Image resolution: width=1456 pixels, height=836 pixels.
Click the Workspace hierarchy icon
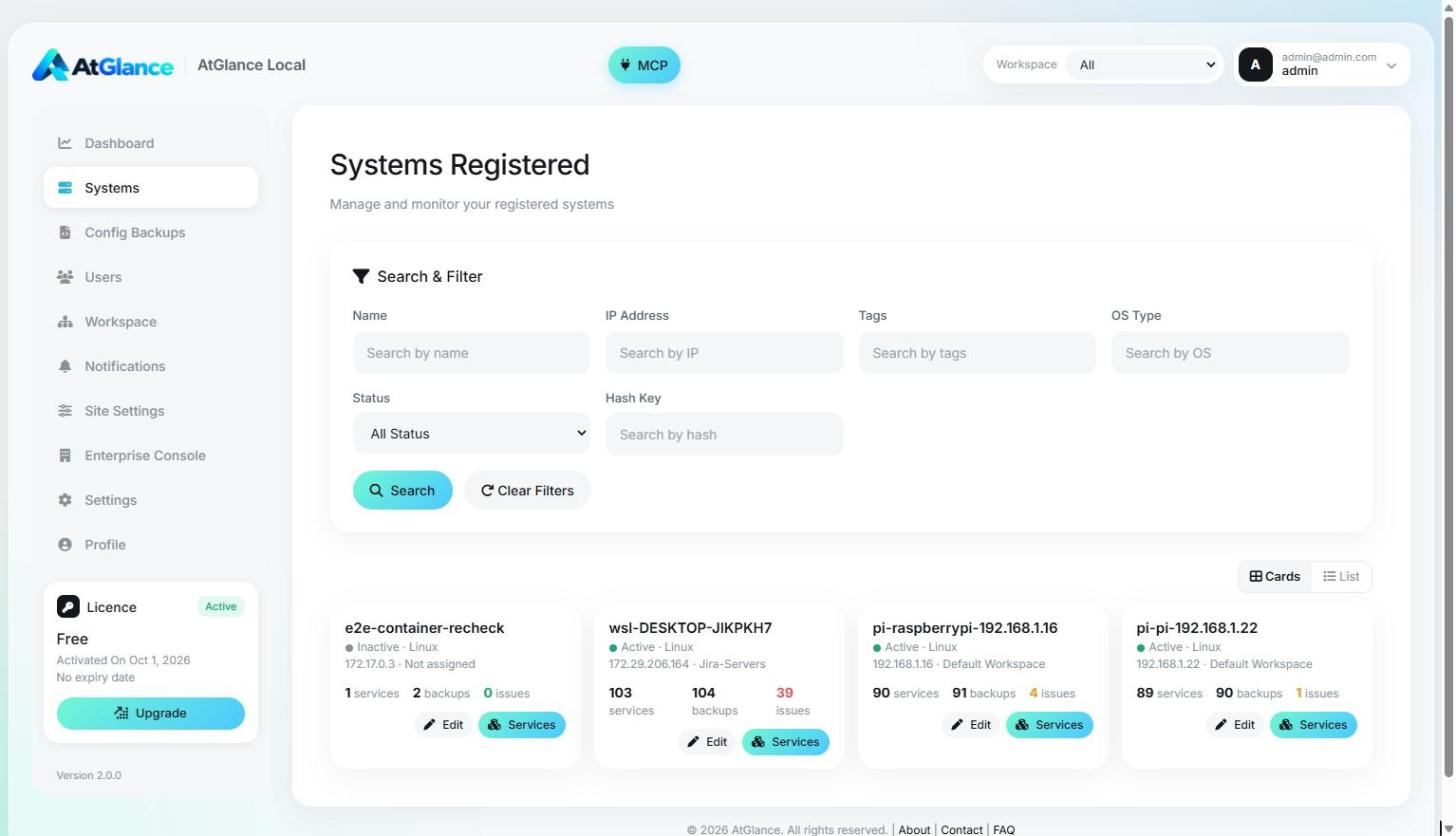pyautogui.click(x=65, y=322)
